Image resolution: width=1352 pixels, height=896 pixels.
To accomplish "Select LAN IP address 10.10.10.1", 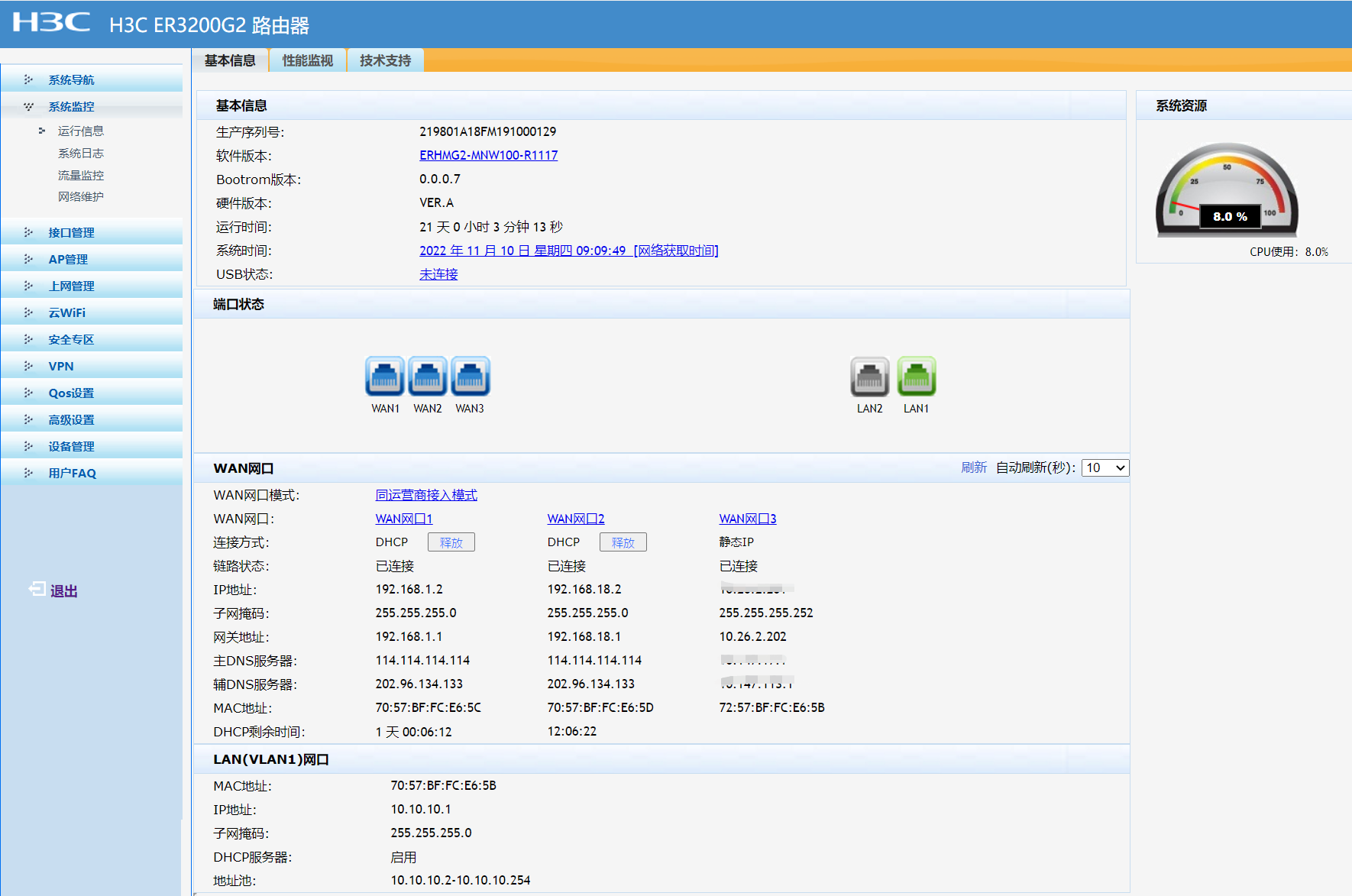I will coord(421,809).
